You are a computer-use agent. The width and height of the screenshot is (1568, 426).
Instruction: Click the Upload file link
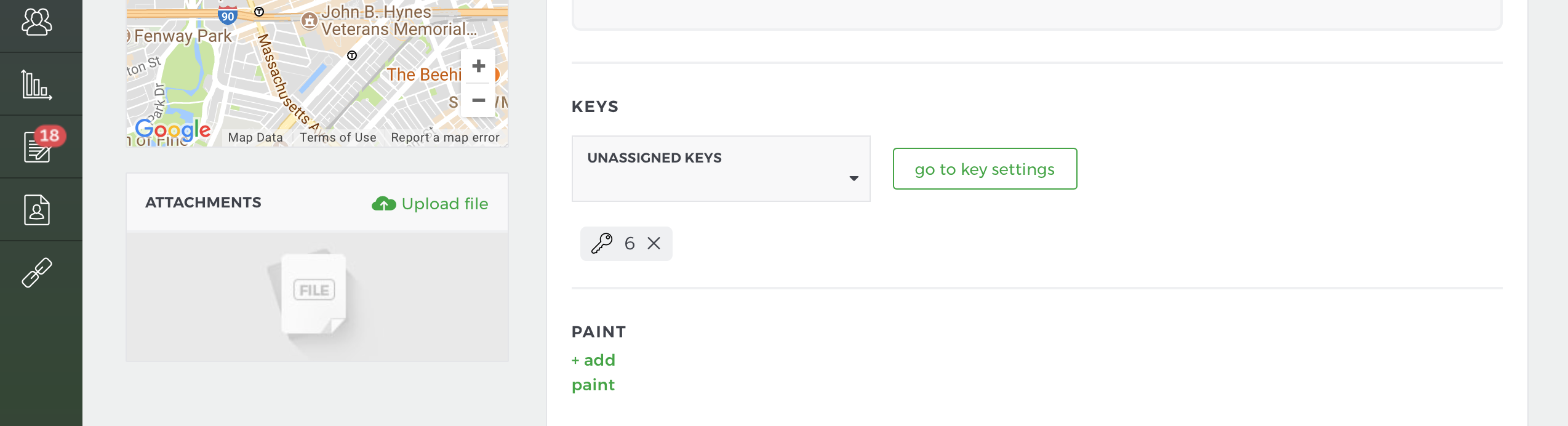tap(444, 204)
